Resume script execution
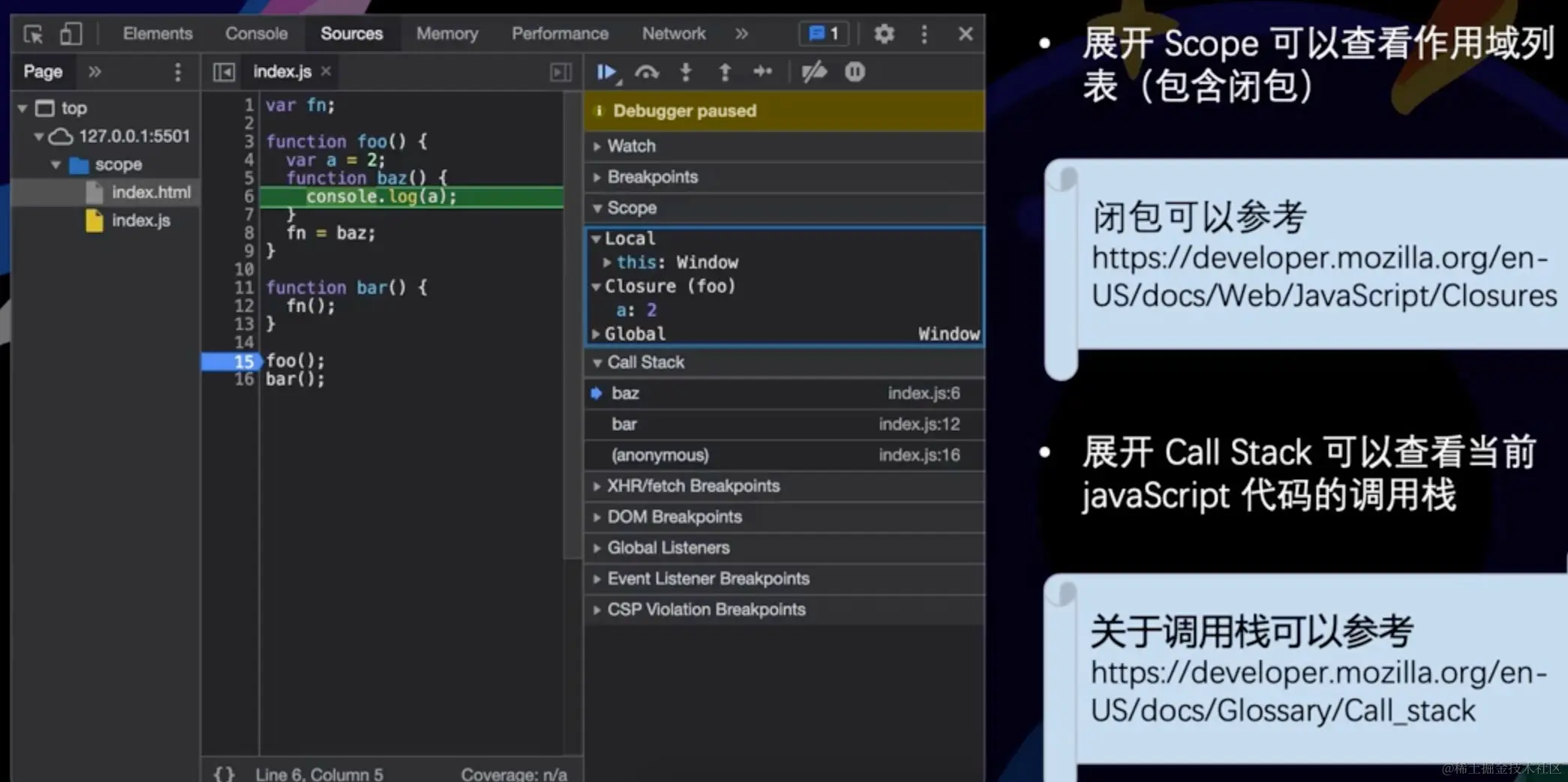The image size is (1568, 782). point(607,72)
